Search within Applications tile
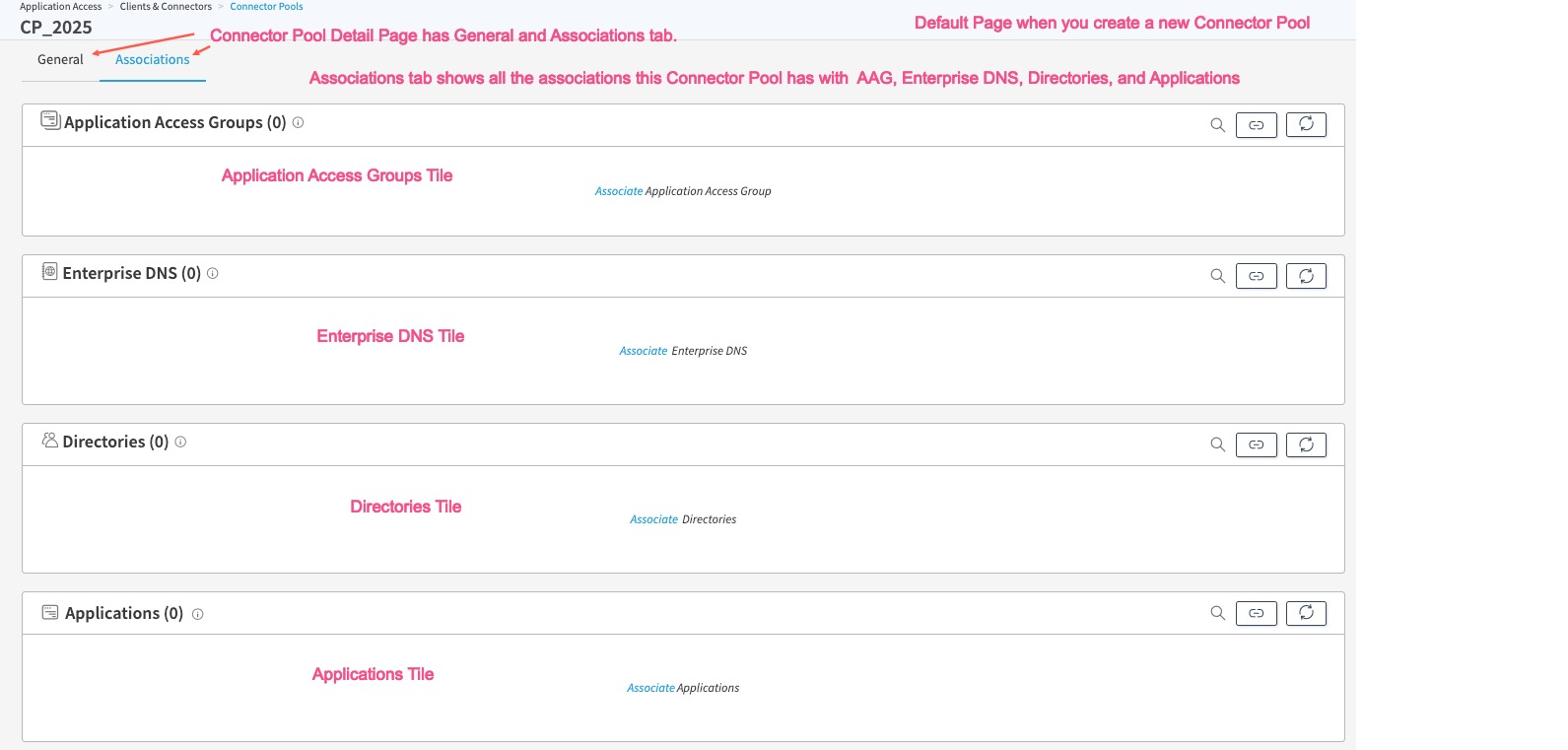The image size is (1568, 750). click(x=1217, y=613)
